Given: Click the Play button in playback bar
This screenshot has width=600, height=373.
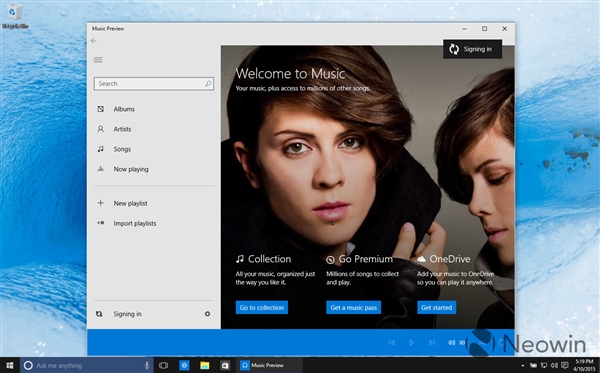Looking at the screenshot, I should (x=412, y=342).
